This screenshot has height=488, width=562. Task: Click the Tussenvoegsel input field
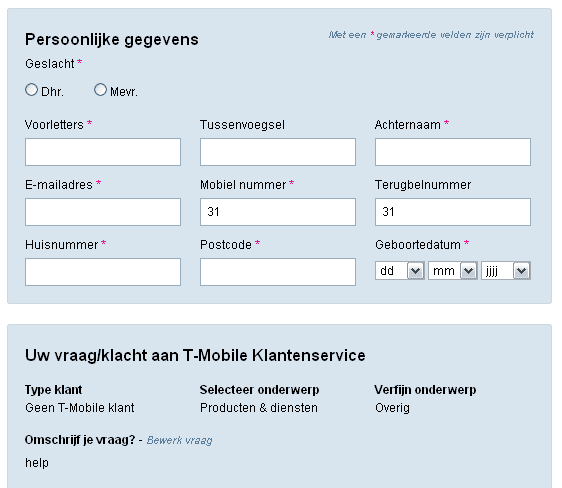click(x=278, y=152)
